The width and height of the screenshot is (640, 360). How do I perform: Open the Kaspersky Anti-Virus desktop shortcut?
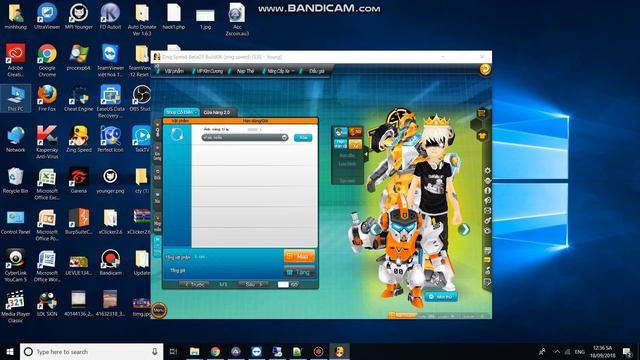[x=47, y=142]
